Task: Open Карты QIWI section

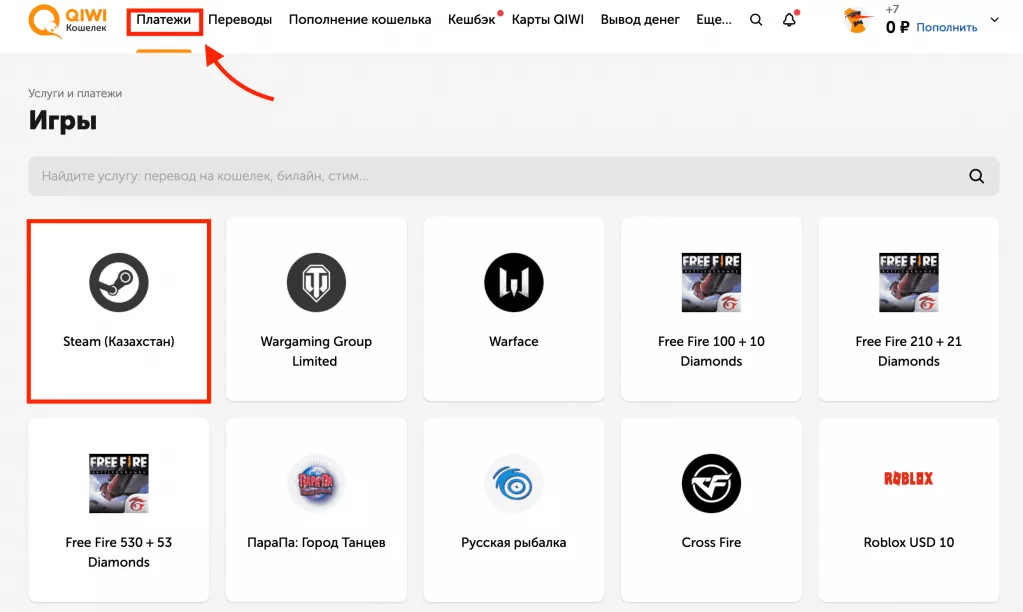Action: click(x=547, y=20)
